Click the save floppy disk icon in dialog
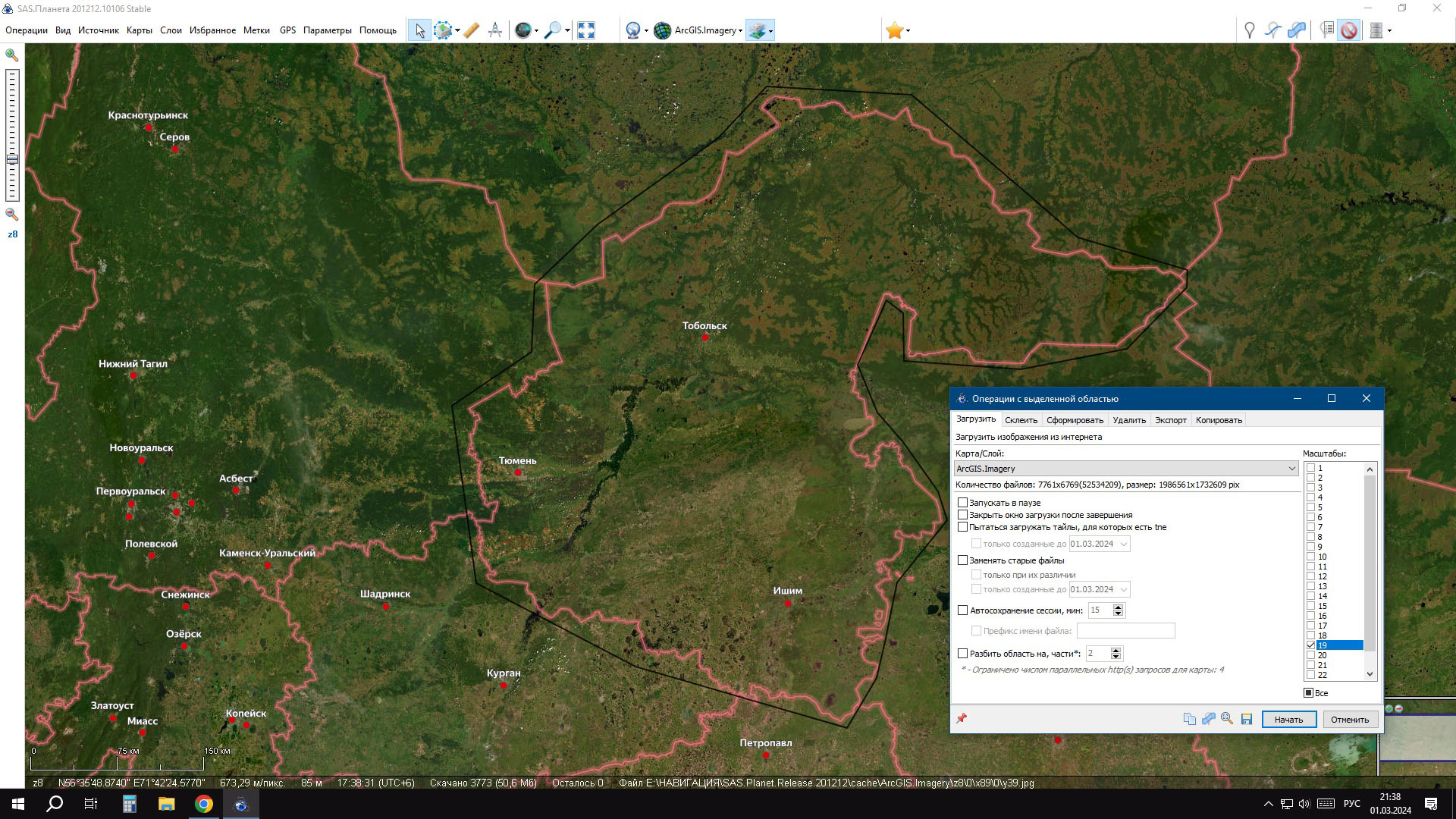The image size is (1456, 819). 1246,719
